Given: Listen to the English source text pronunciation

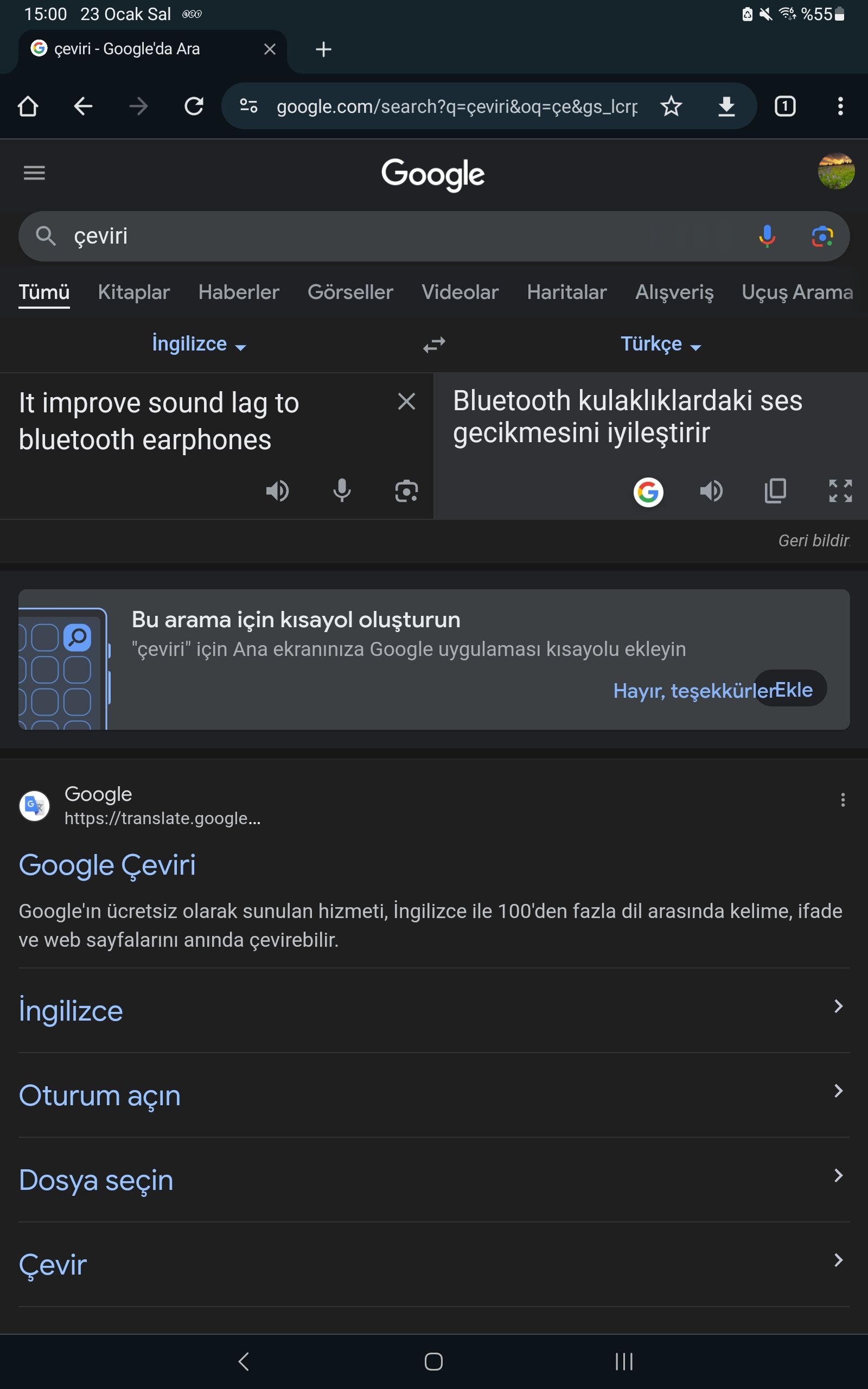Looking at the screenshot, I should (x=278, y=490).
